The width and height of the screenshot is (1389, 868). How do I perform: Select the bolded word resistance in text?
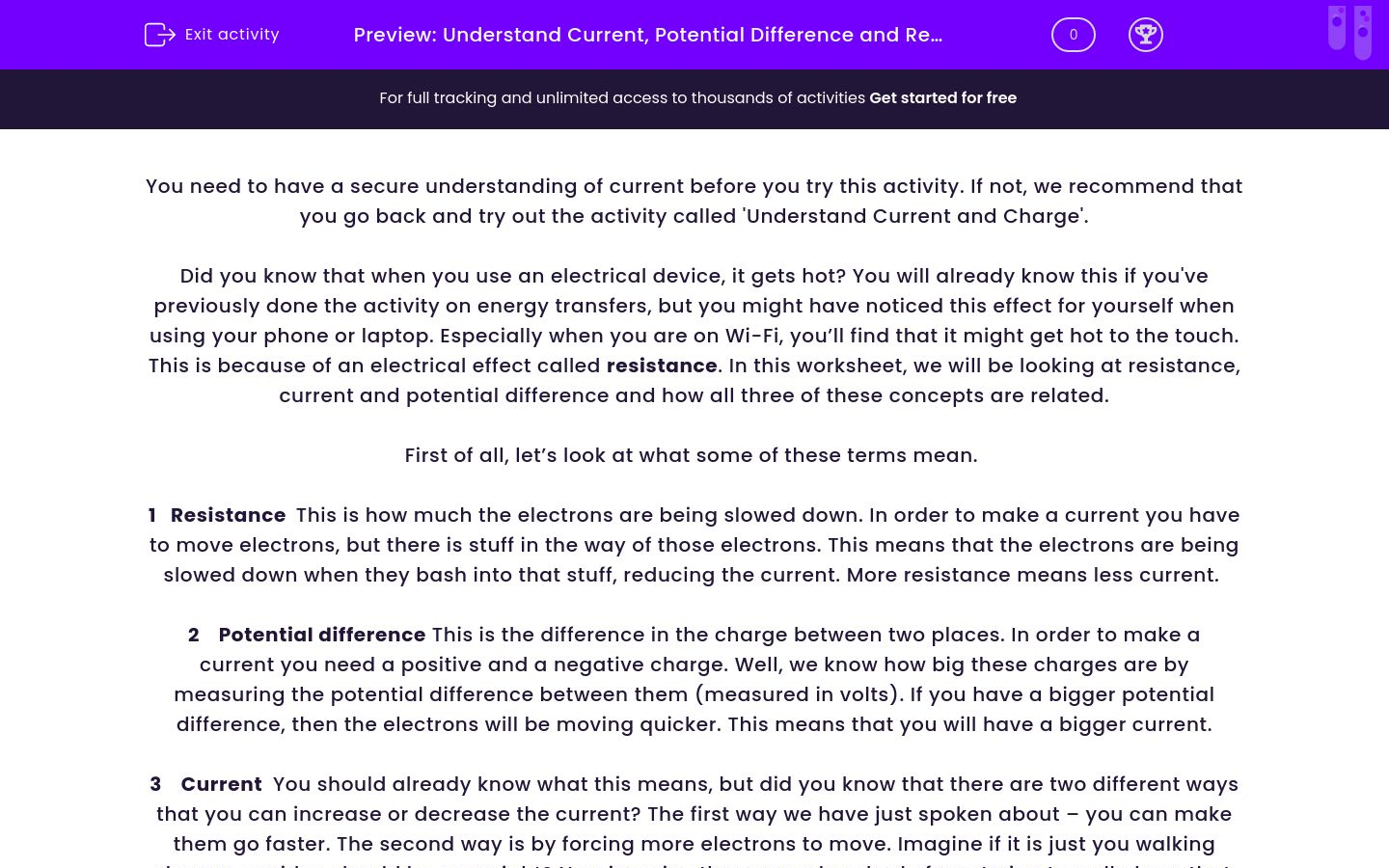point(662,366)
